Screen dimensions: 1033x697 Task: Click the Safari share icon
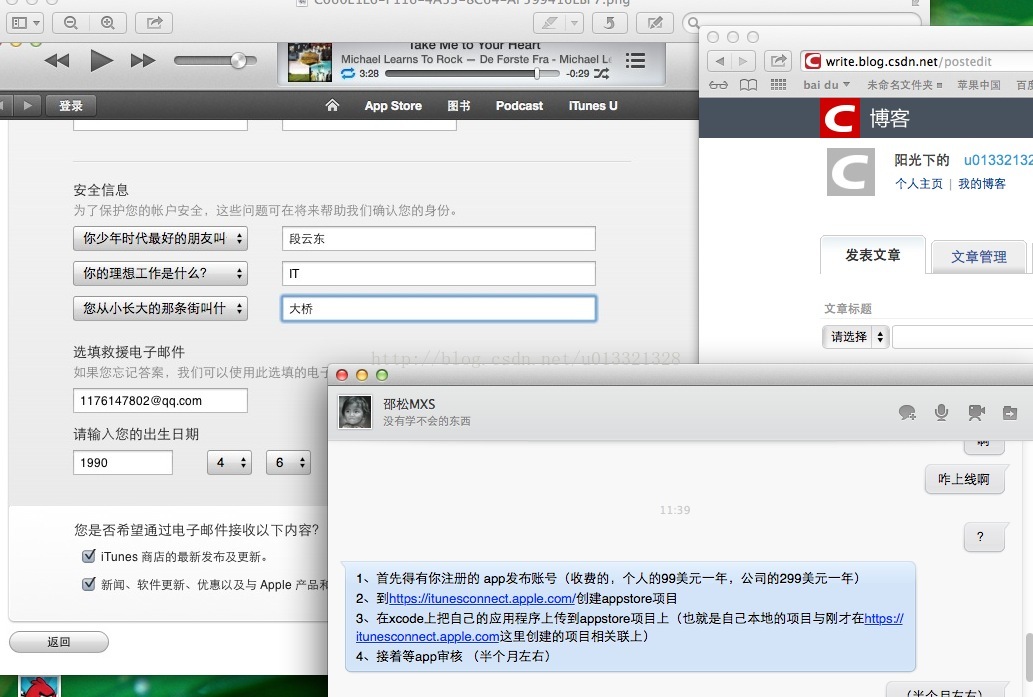(x=778, y=61)
